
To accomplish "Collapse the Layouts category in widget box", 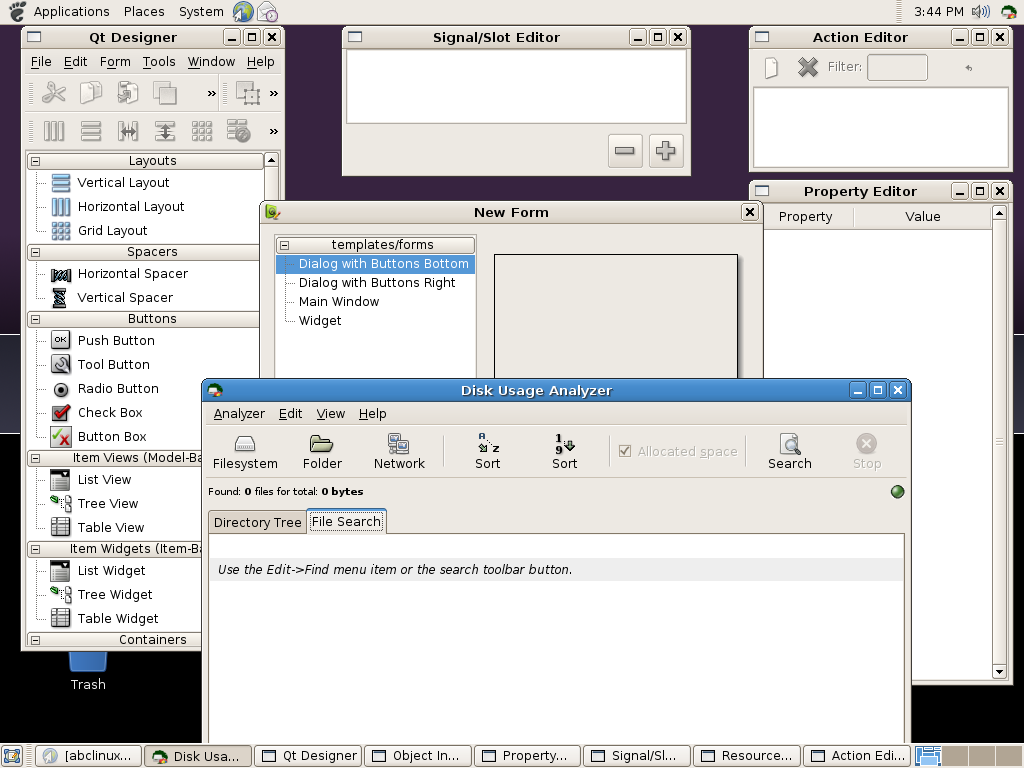I will pyautogui.click(x=36, y=161).
